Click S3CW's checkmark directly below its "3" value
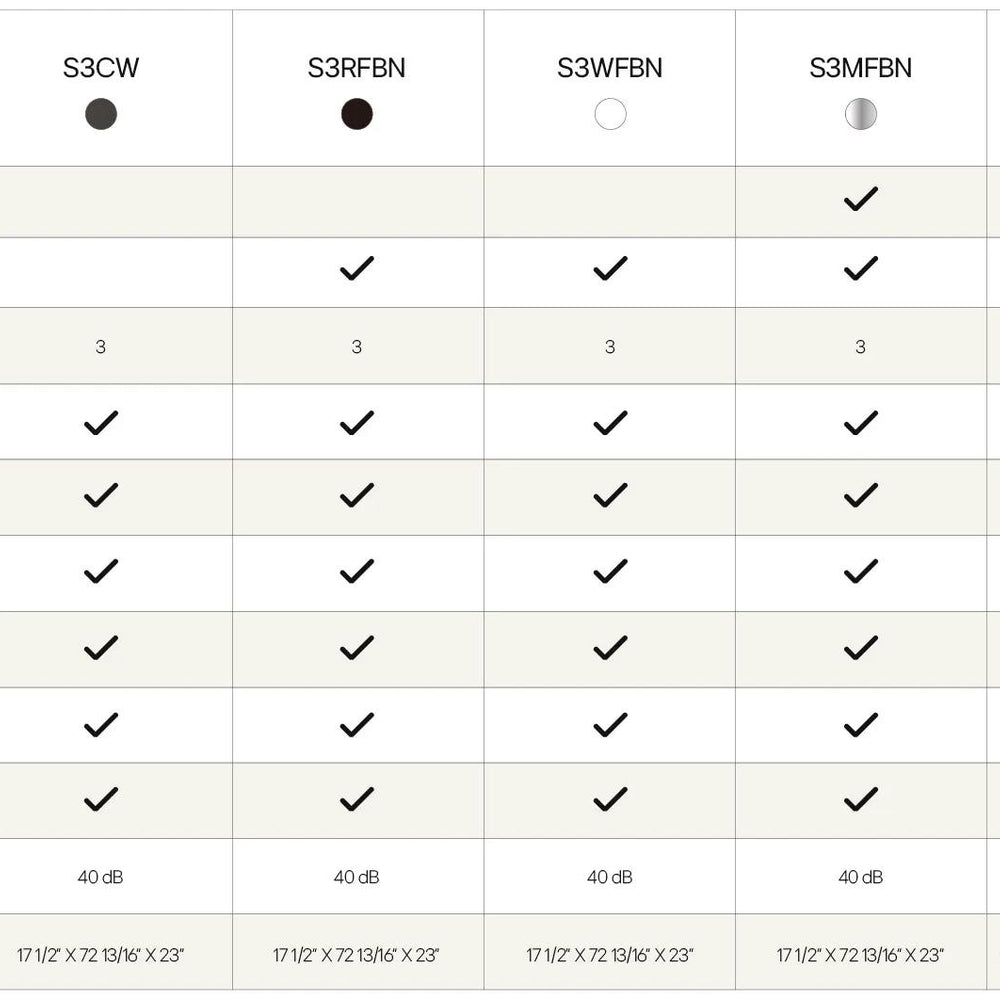This screenshot has height=1000, width=1000. click(x=101, y=423)
